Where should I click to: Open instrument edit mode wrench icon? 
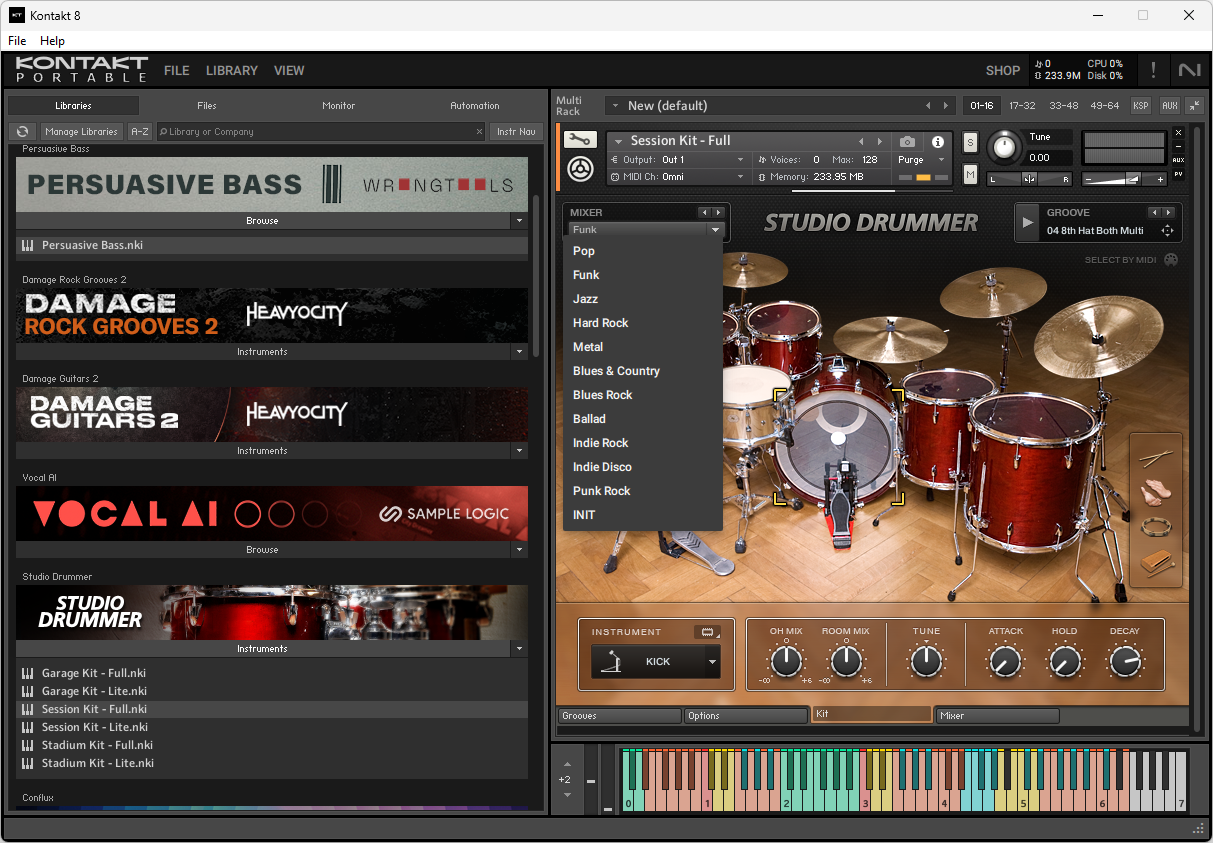[x=580, y=140]
